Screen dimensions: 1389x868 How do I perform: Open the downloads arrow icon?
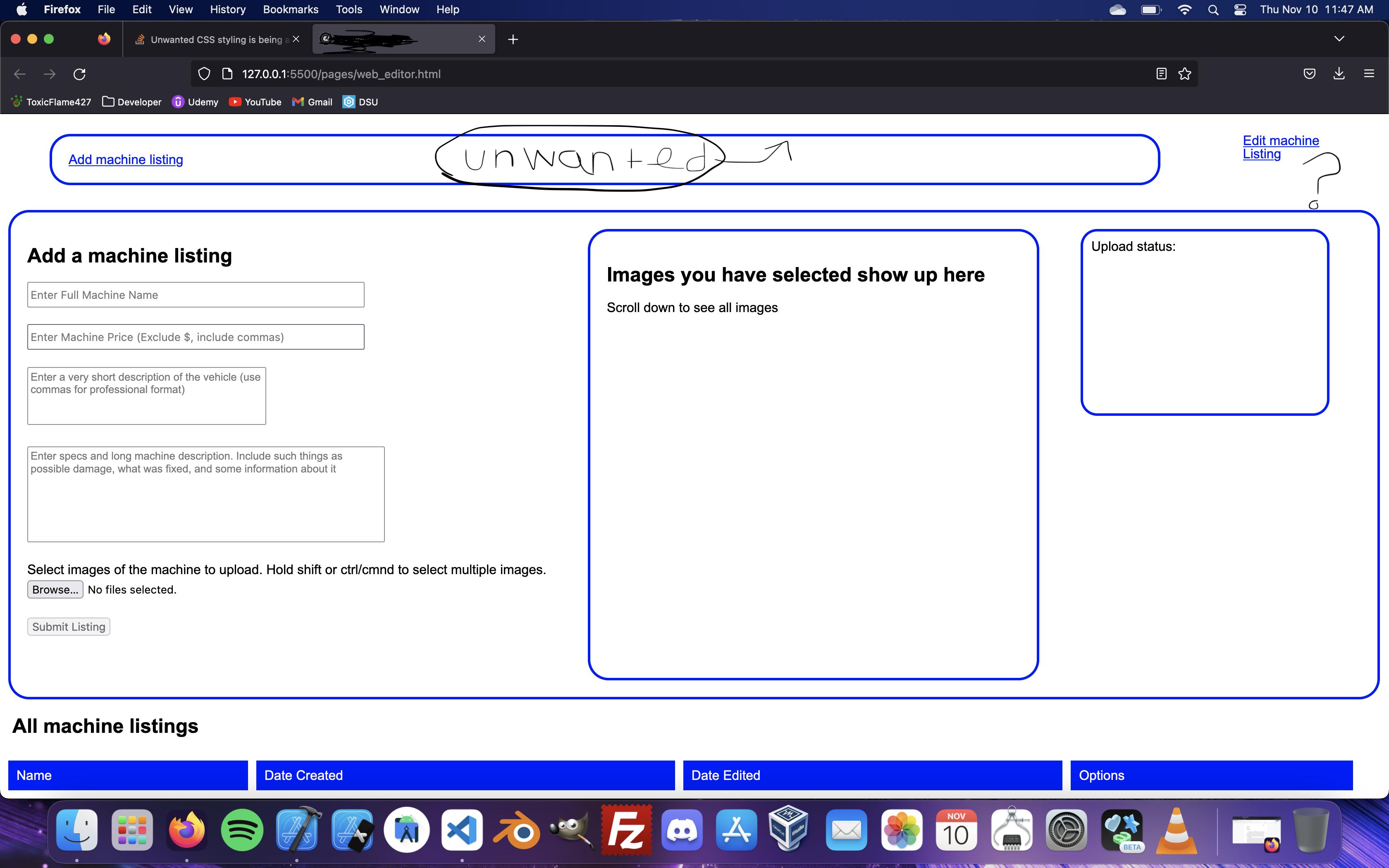[x=1339, y=74]
